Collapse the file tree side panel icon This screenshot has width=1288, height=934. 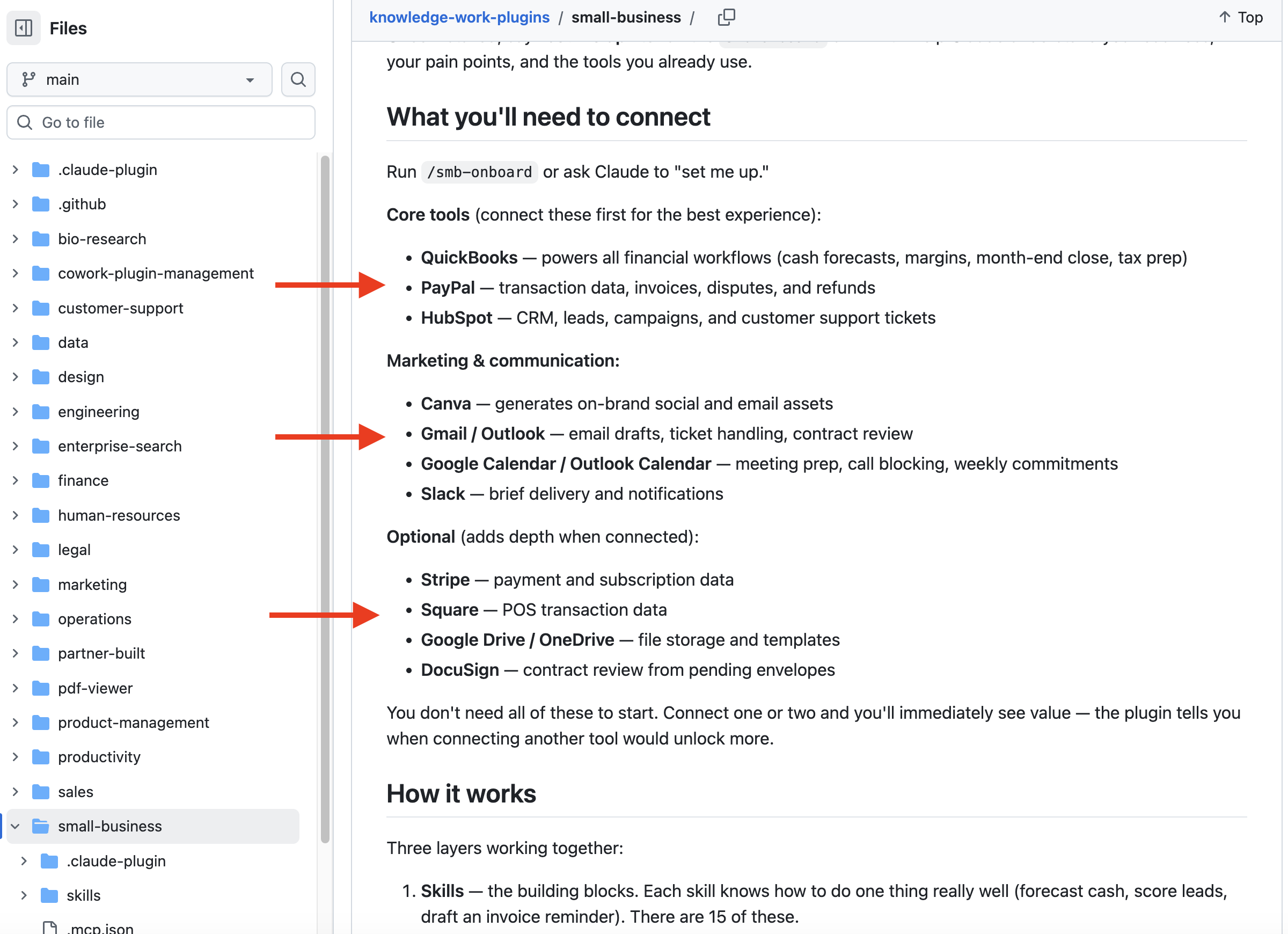click(23, 28)
